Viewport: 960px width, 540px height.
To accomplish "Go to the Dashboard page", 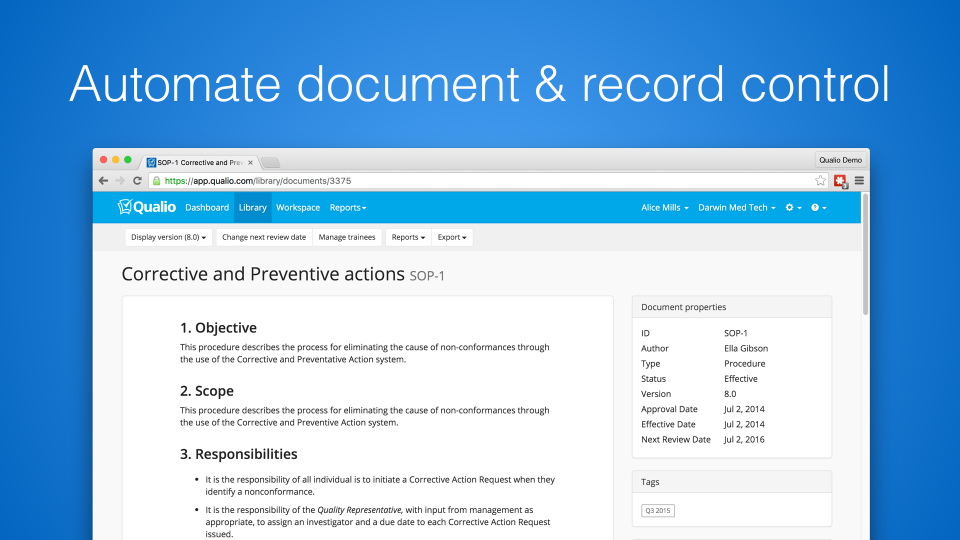I will (x=207, y=208).
